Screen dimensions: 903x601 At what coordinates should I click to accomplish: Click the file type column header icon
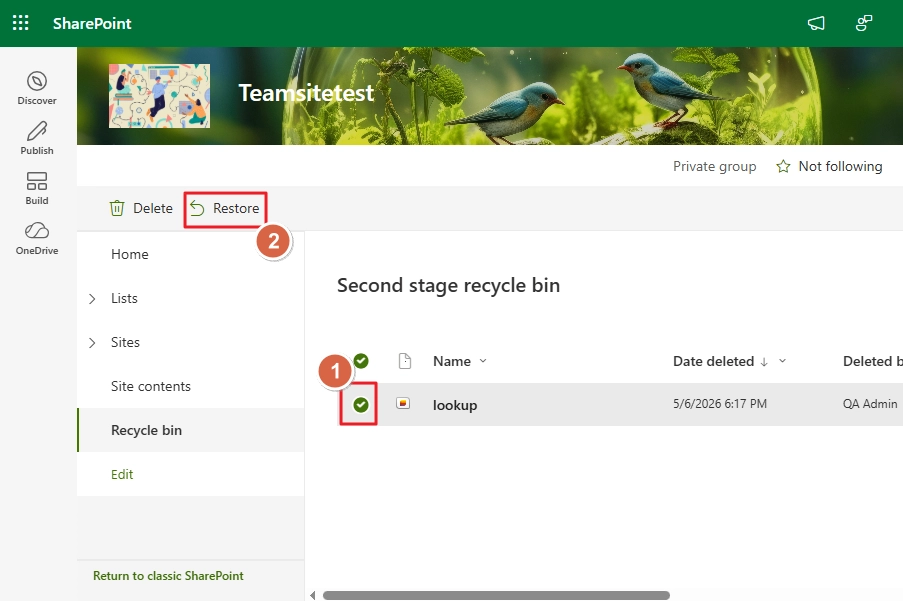(x=405, y=361)
